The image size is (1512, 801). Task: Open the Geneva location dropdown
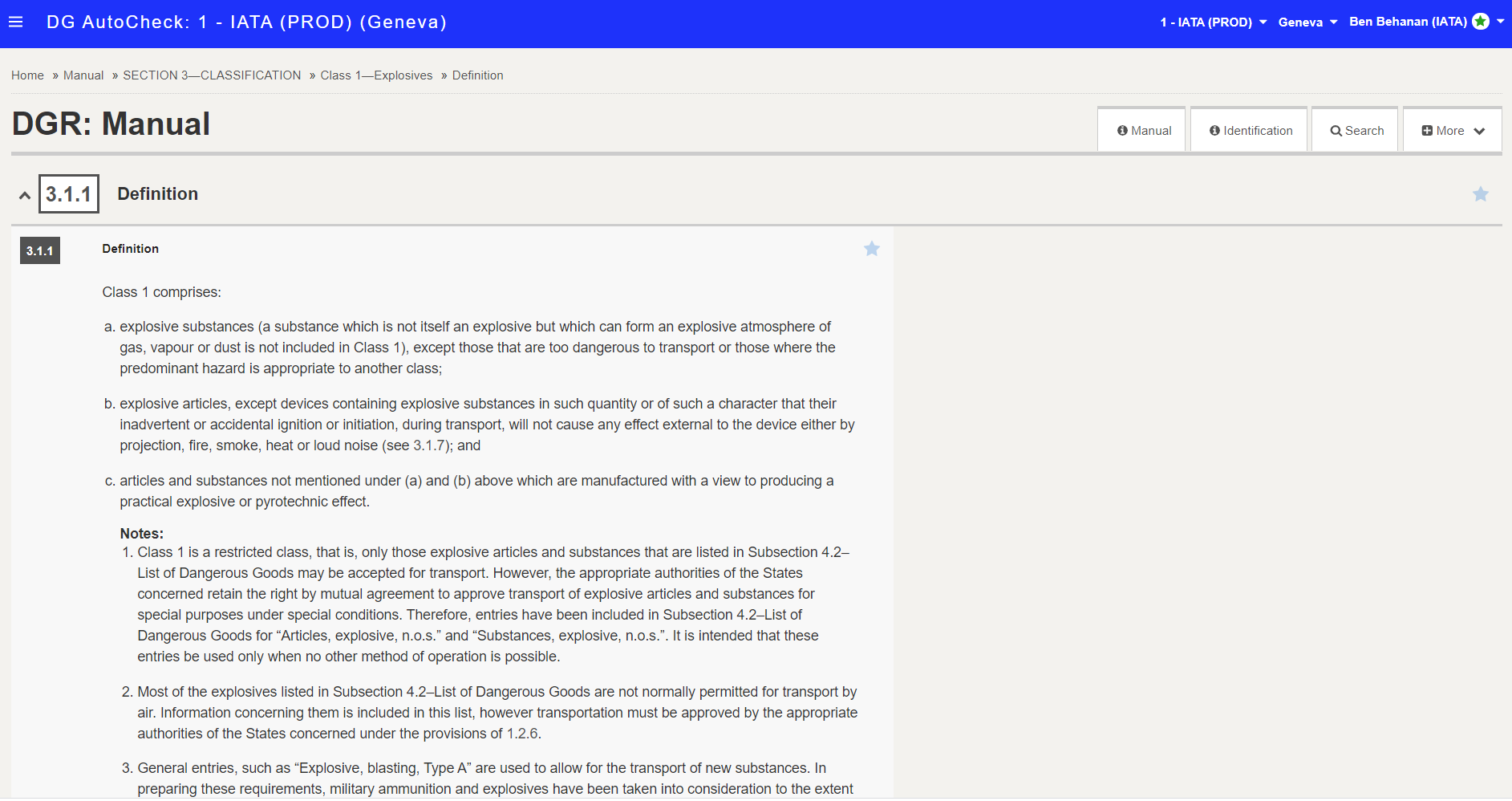tap(1307, 22)
